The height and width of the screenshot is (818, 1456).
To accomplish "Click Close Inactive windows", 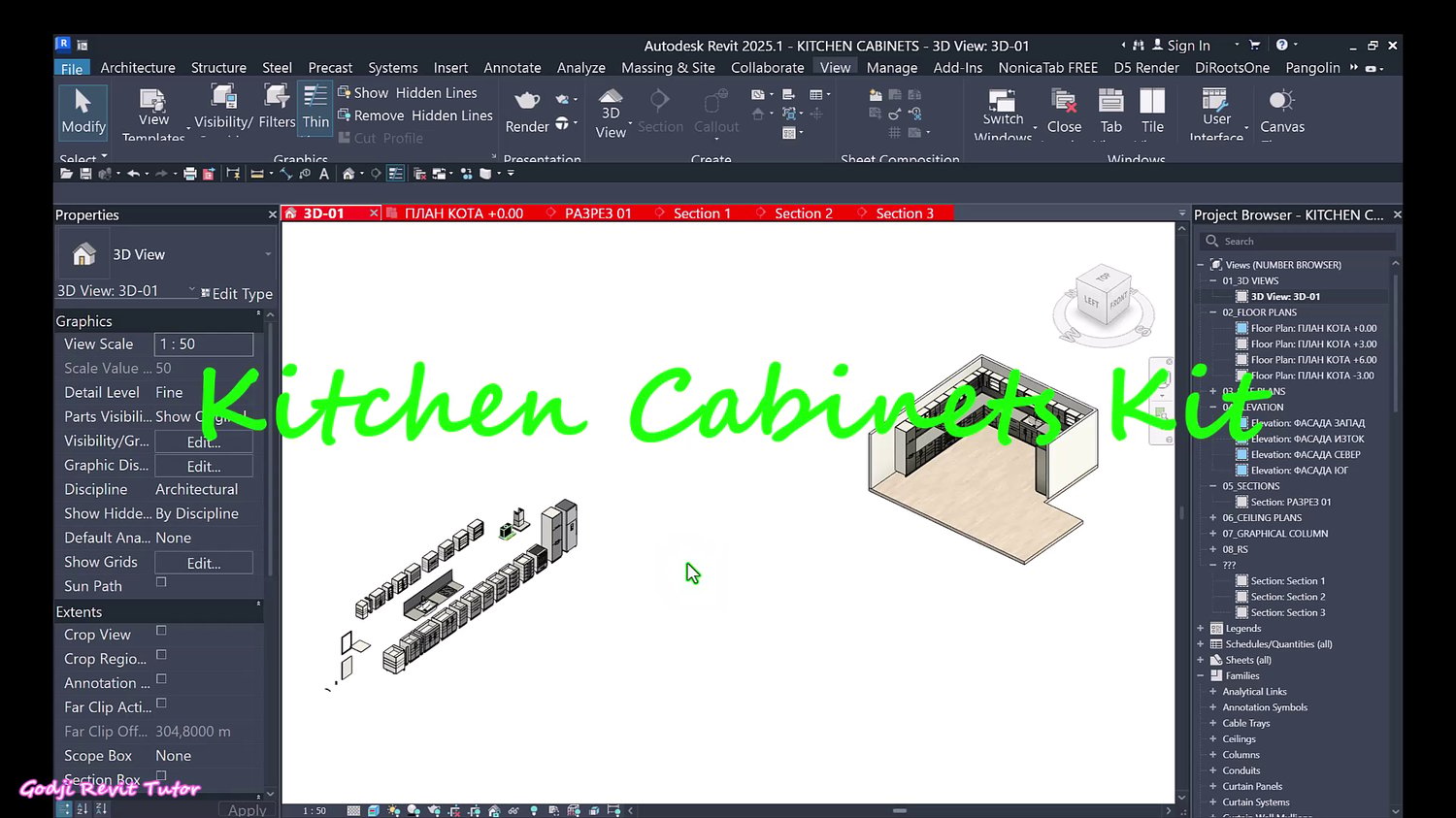I will [1064, 113].
